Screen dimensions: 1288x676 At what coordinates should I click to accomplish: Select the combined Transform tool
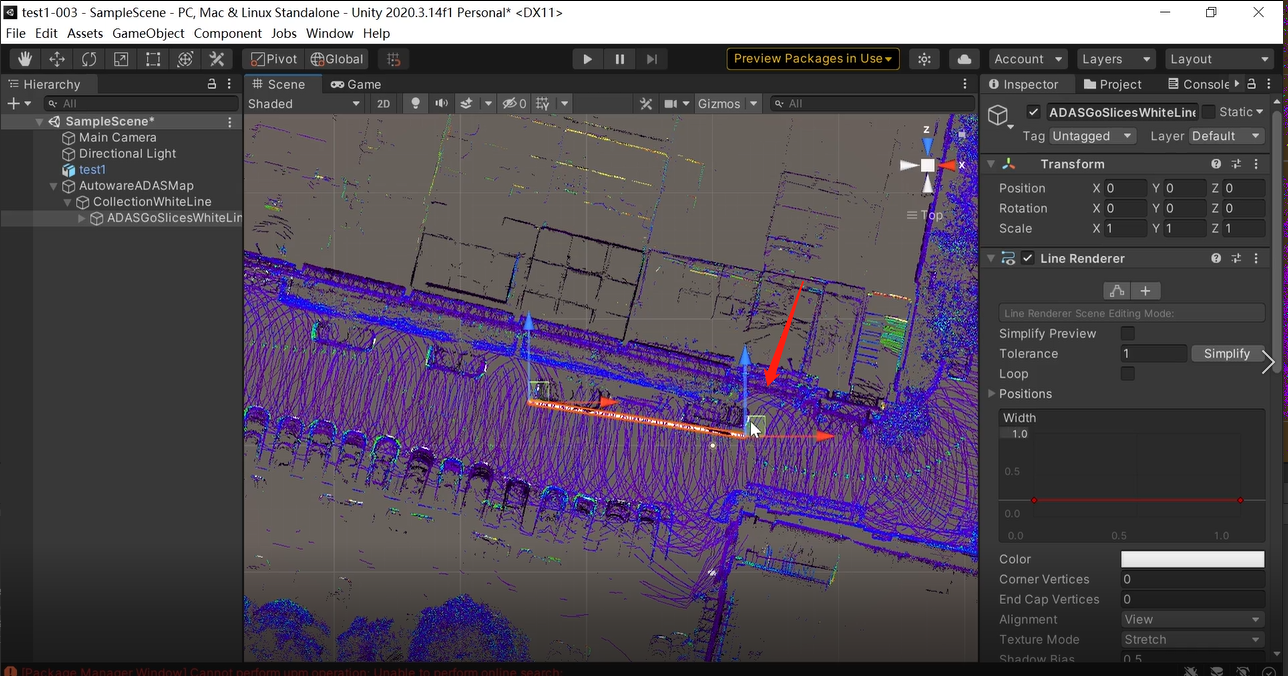pyautogui.click(x=185, y=59)
